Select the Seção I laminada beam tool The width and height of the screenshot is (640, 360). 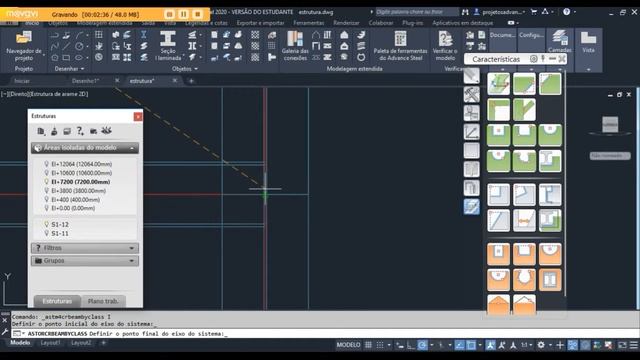(167, 46)
